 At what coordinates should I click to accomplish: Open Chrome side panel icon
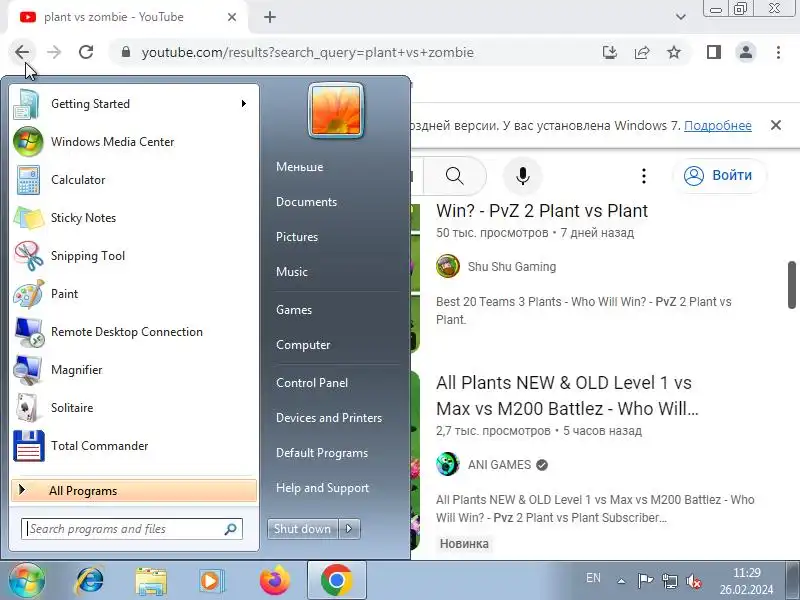714,52
